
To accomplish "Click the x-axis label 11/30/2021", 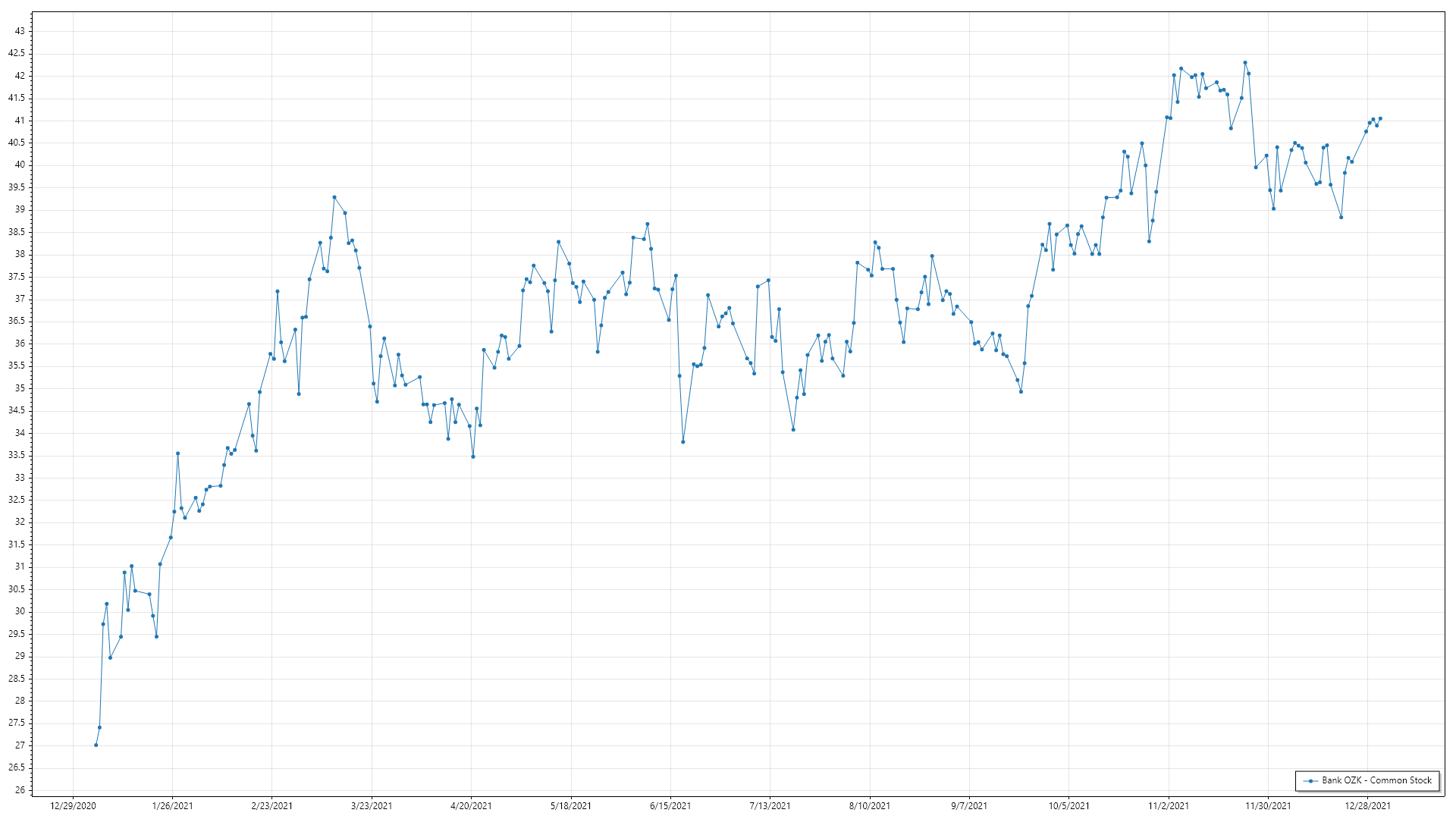I will [x=1268, y=806].
